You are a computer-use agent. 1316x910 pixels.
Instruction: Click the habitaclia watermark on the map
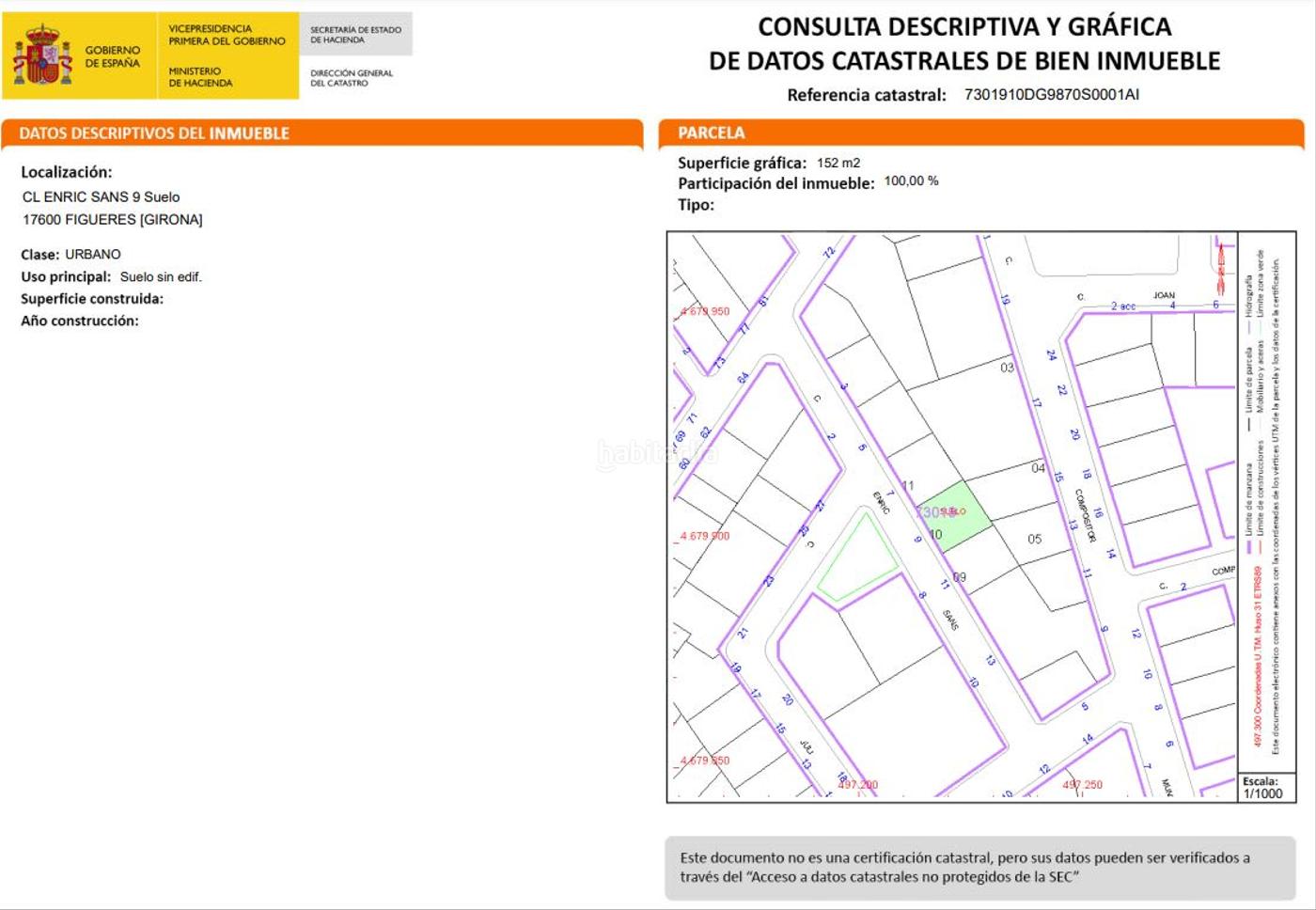click(x=657, y=454)
